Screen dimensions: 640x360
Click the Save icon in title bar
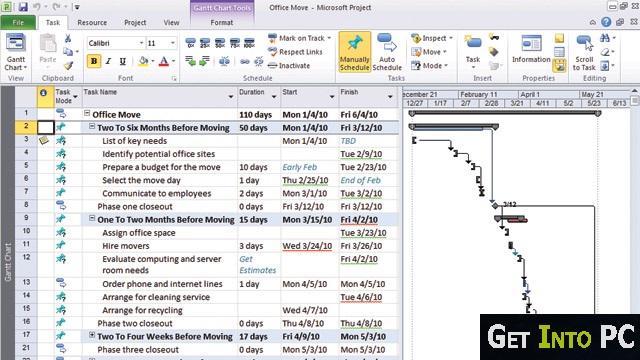[23, 7]
